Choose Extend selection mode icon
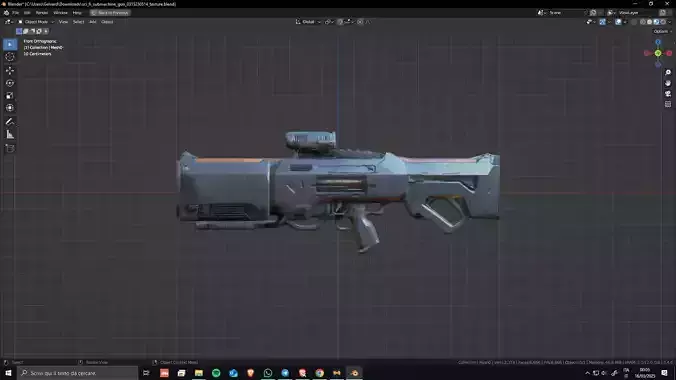676x380 pixels. pos(25,31)
